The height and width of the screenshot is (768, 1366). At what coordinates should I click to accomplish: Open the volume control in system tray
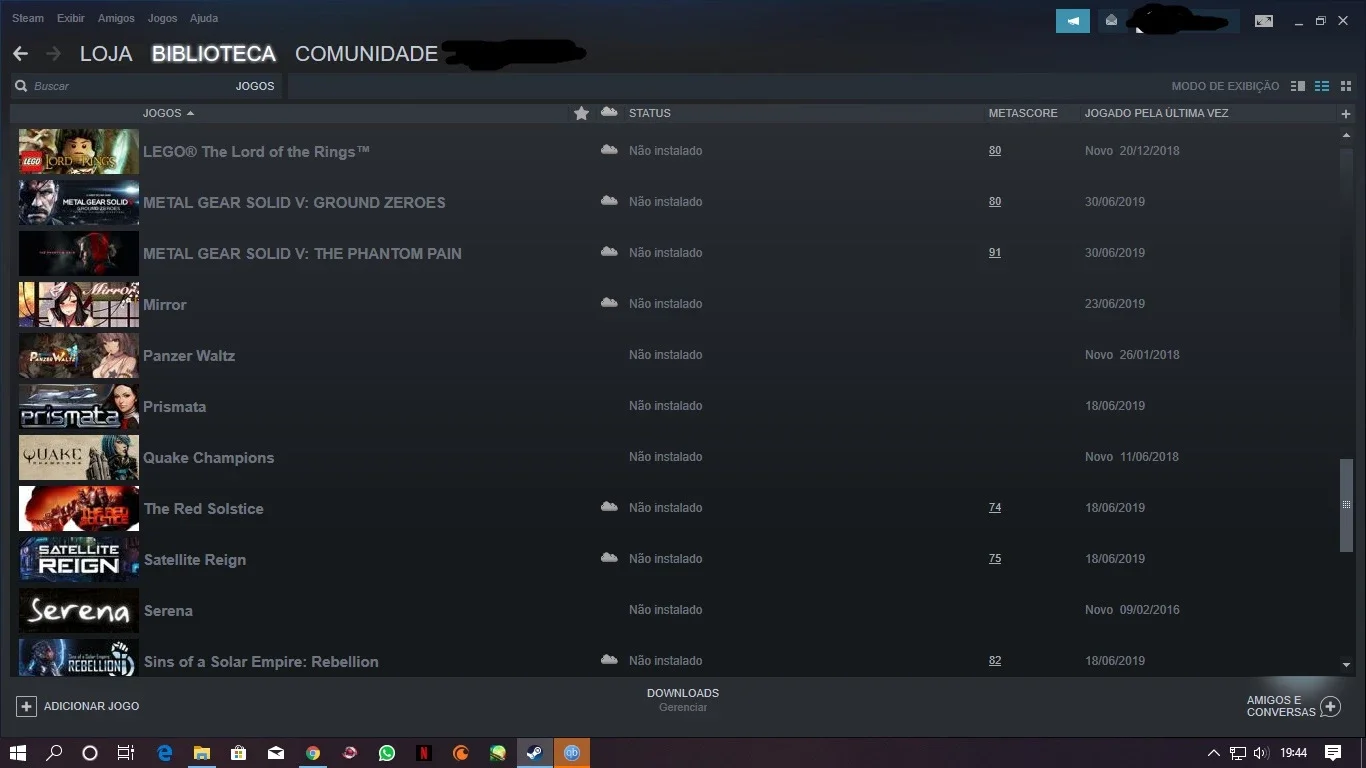(1261, 753)
